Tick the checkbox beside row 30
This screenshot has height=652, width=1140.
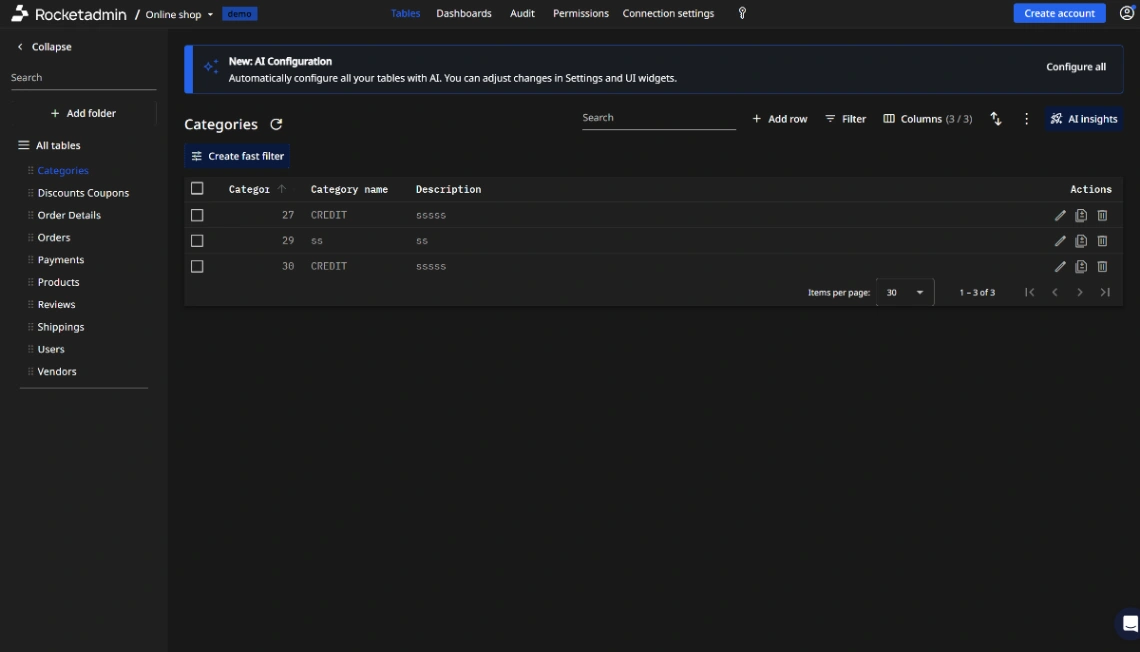pyautogui.click(x=197, y=266)
